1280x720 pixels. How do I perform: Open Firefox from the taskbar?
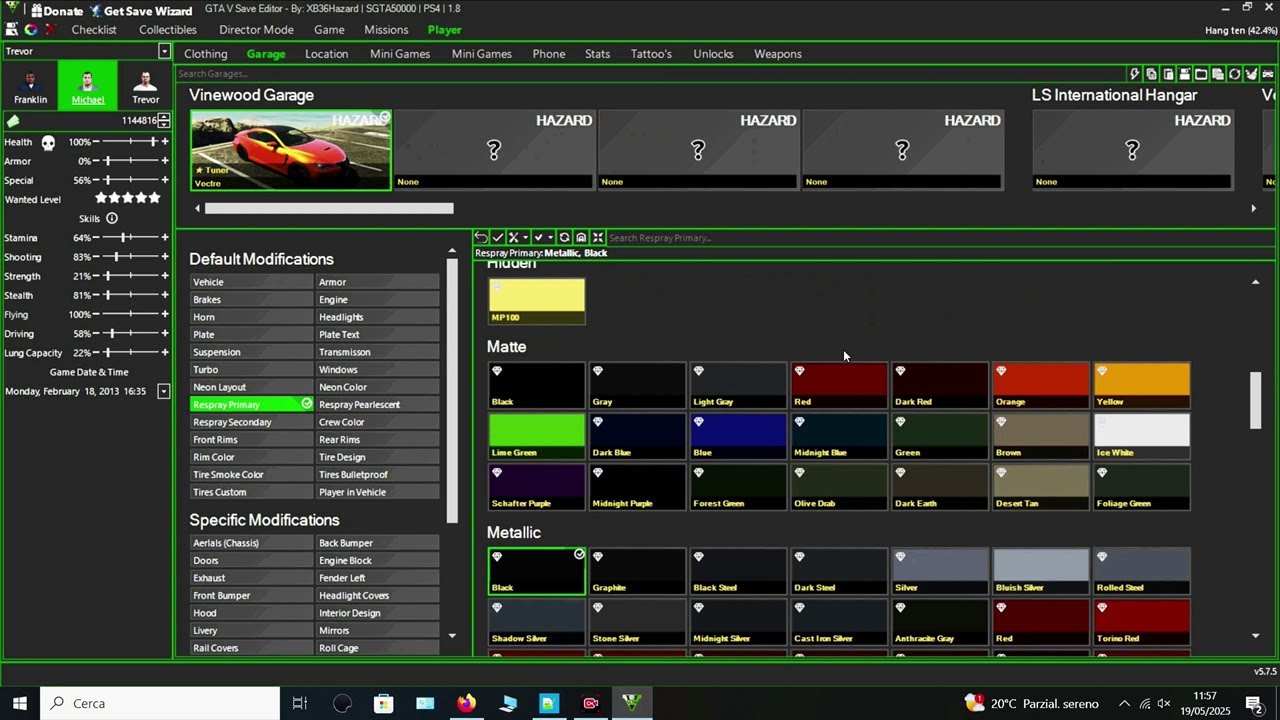click(466, 703)
